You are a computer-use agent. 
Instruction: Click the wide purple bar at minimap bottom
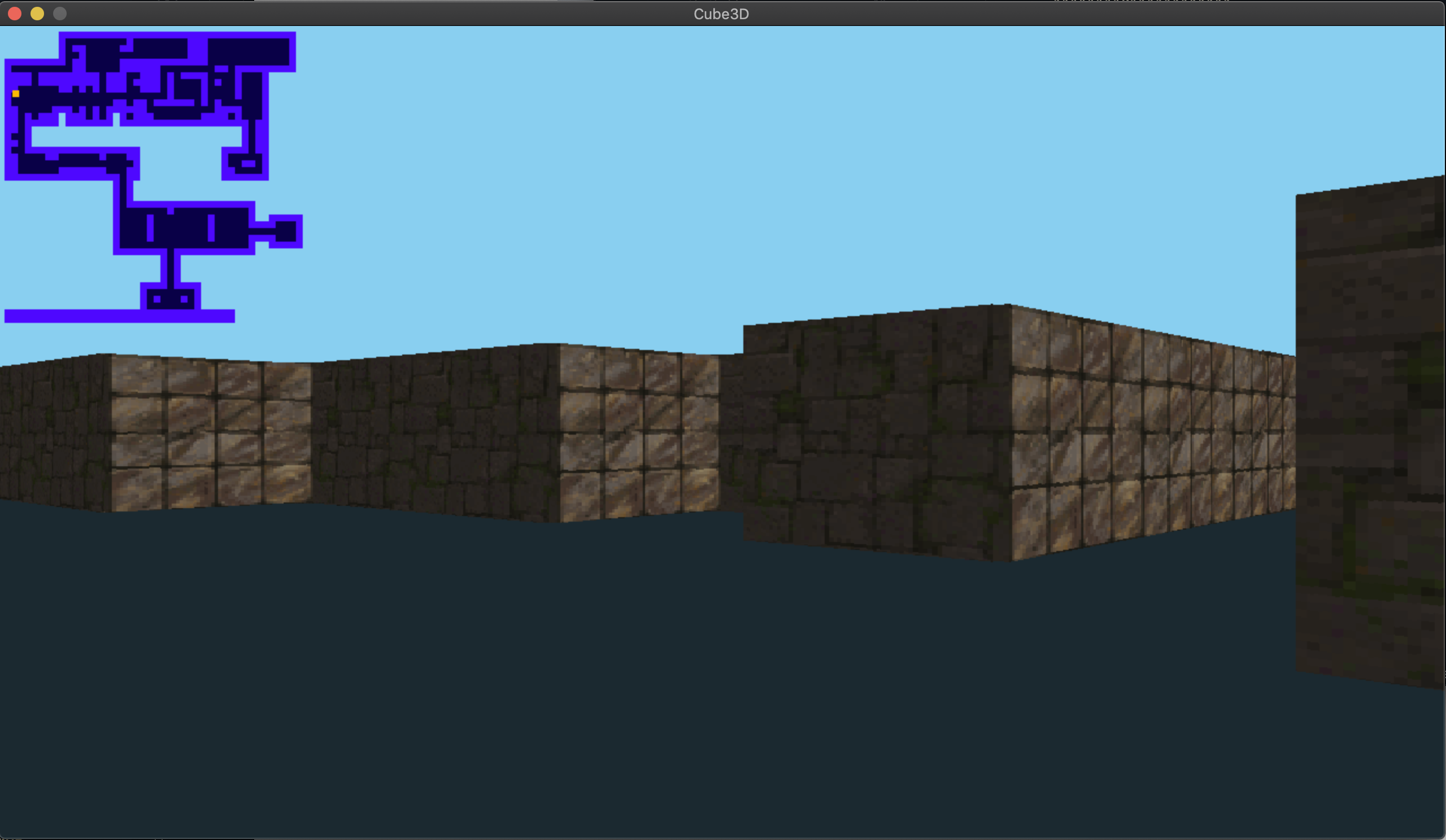(119, 316)
